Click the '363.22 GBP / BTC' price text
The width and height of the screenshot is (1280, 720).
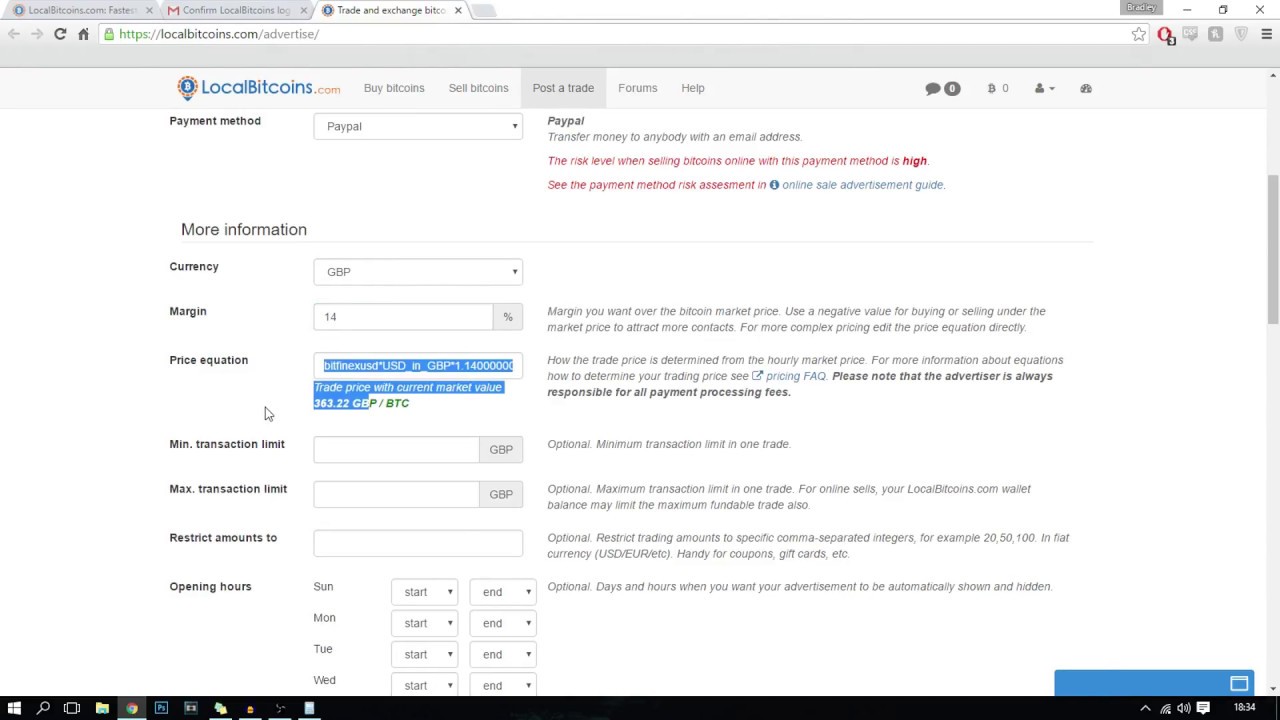(x=361, y=403)
